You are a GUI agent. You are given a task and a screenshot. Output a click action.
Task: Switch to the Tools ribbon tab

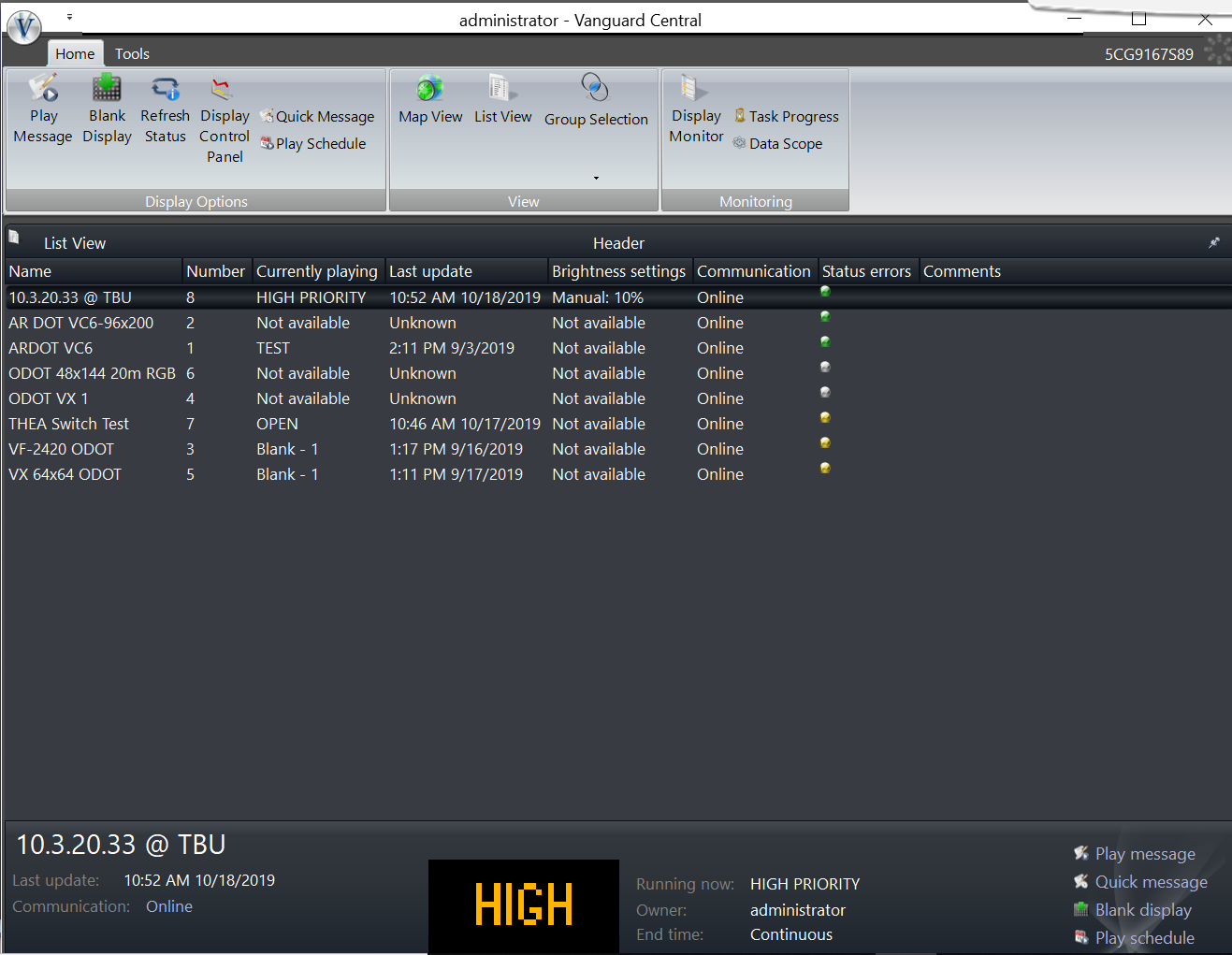coord(132,53)
